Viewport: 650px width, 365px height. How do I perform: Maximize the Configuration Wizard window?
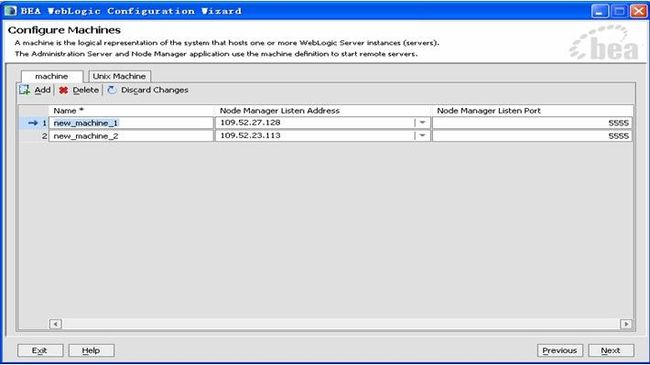click(619, 11)
